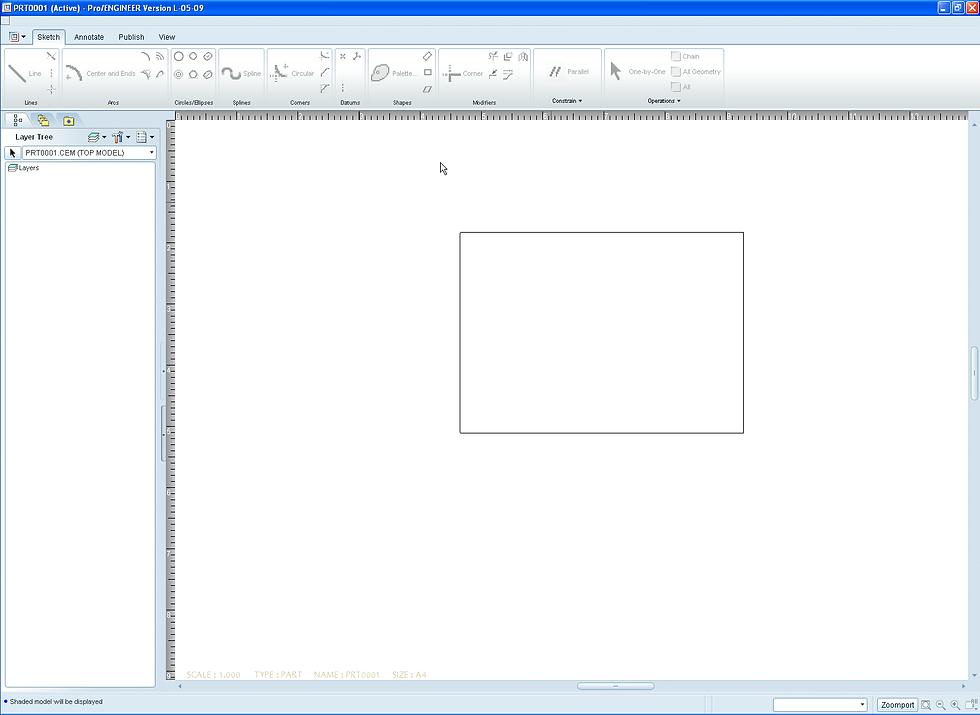Enable the All Geometry checkbox
The height and width of the screenshot is (715, 980).
click(676, 72)
